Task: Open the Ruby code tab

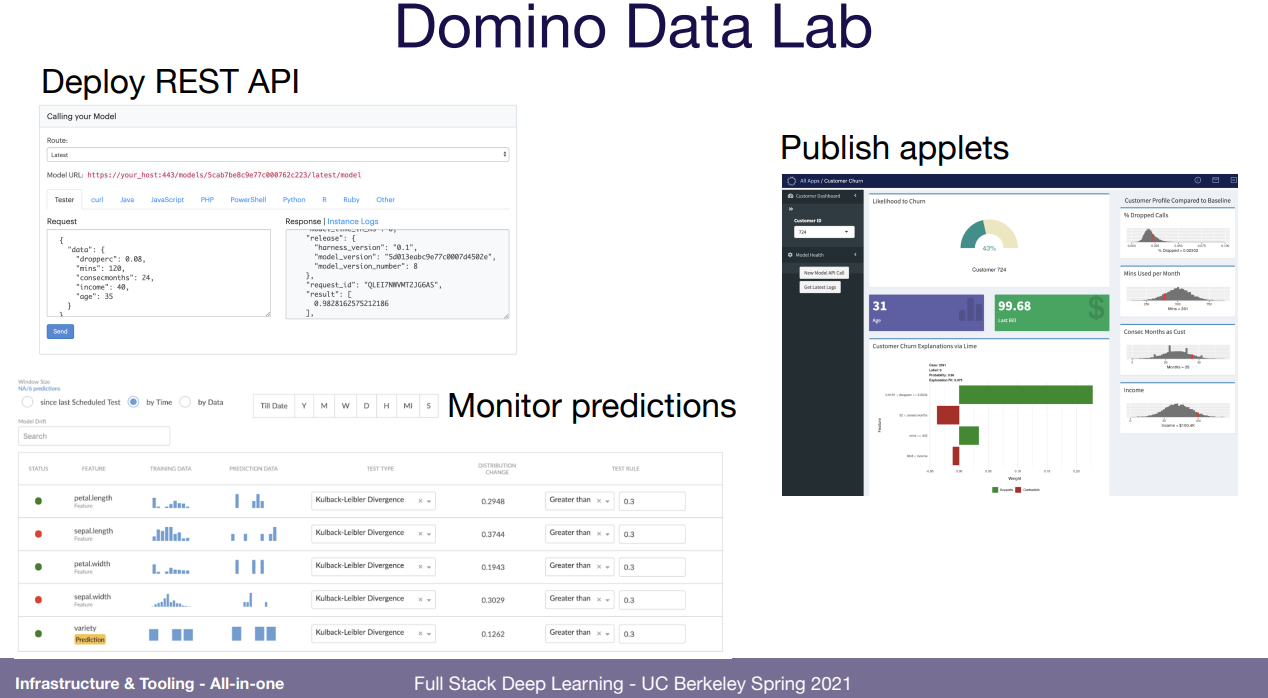Action: [351, 200]
